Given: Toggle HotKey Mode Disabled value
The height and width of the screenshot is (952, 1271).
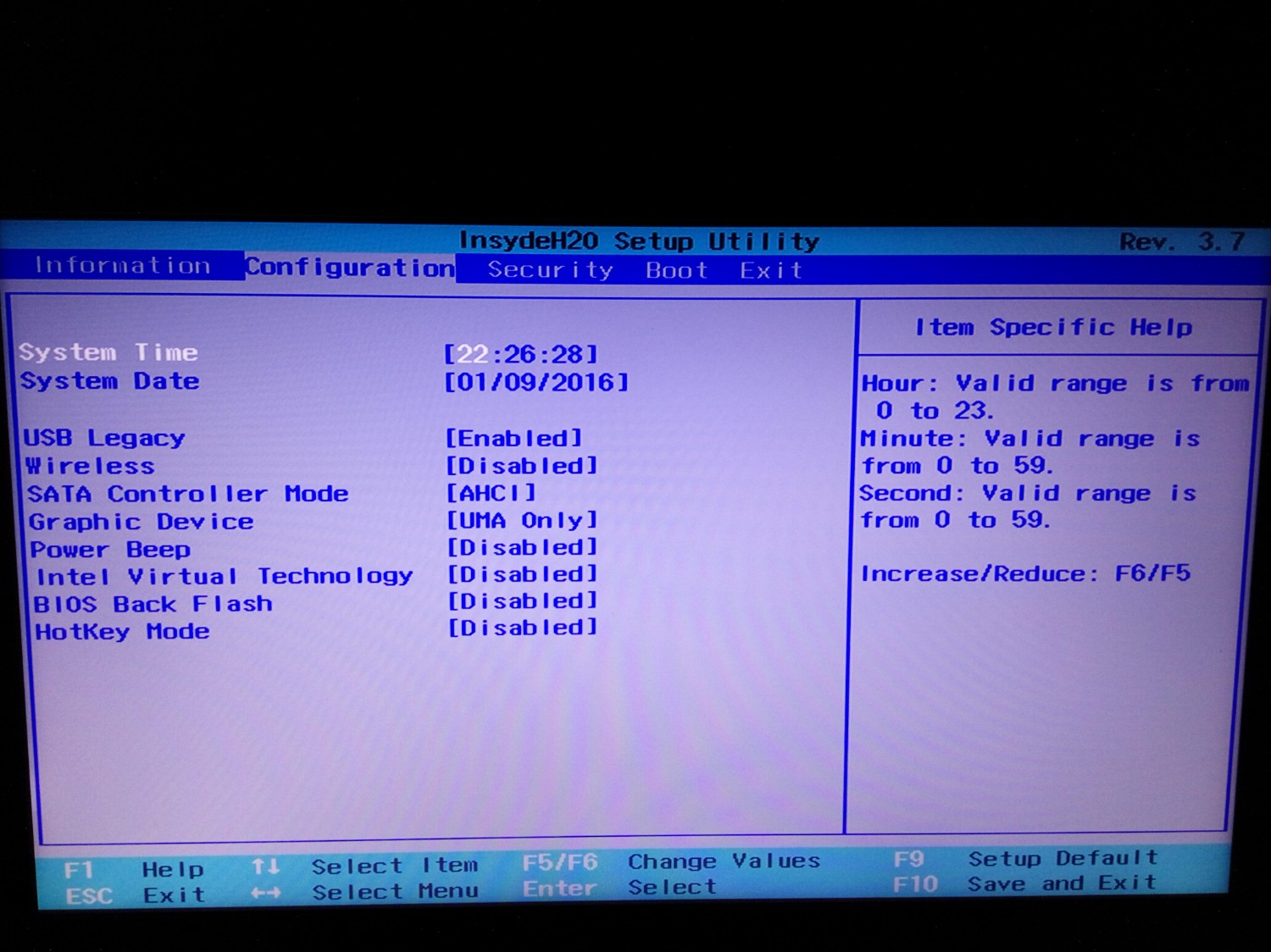Looking at the screenshot, I should pos(522,628).
